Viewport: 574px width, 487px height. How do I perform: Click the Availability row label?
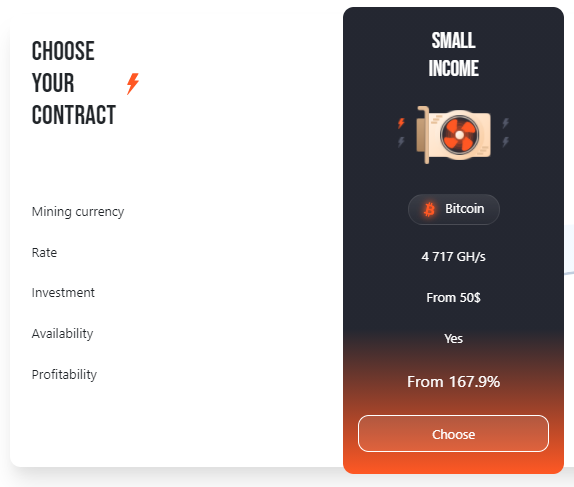pos(62,334)
